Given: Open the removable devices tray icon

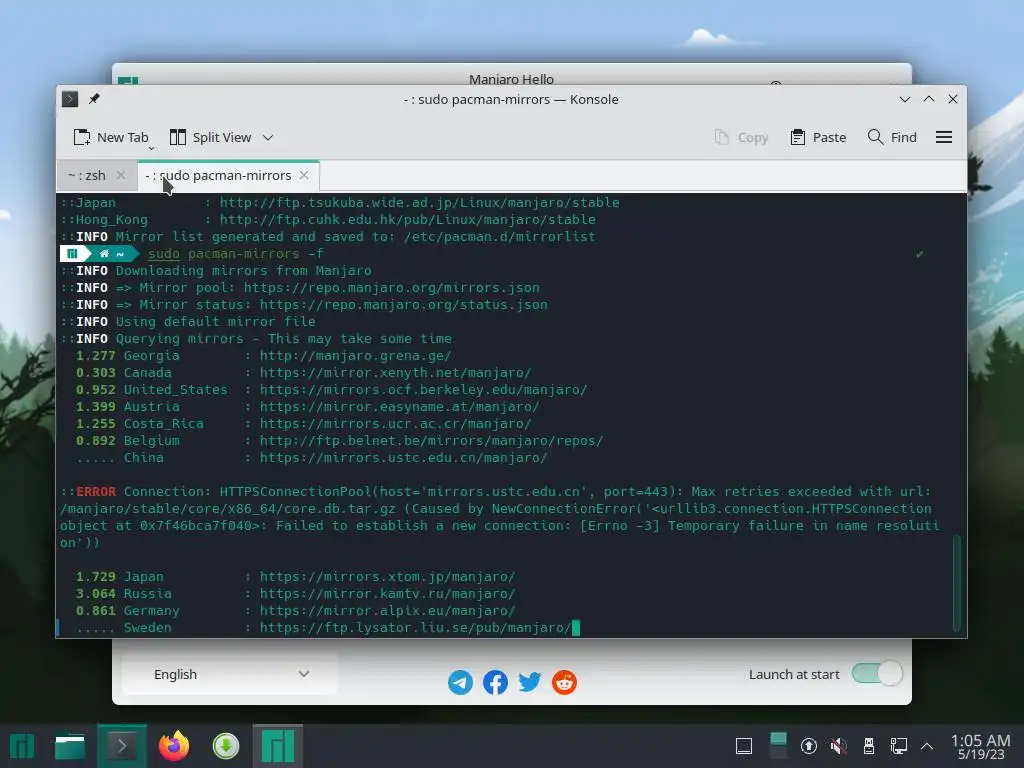Looking at the screenshot, I should (869, 746).
